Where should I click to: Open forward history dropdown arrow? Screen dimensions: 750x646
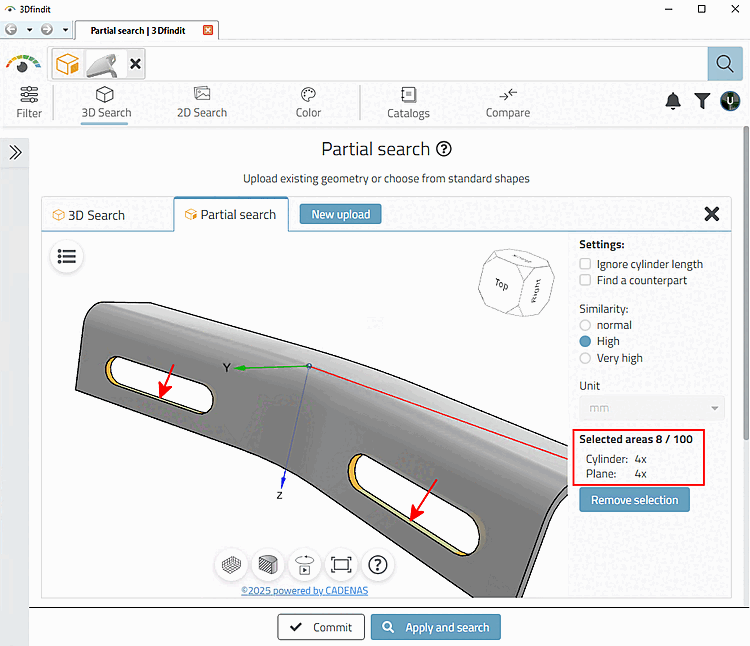(x=65, y=30)
